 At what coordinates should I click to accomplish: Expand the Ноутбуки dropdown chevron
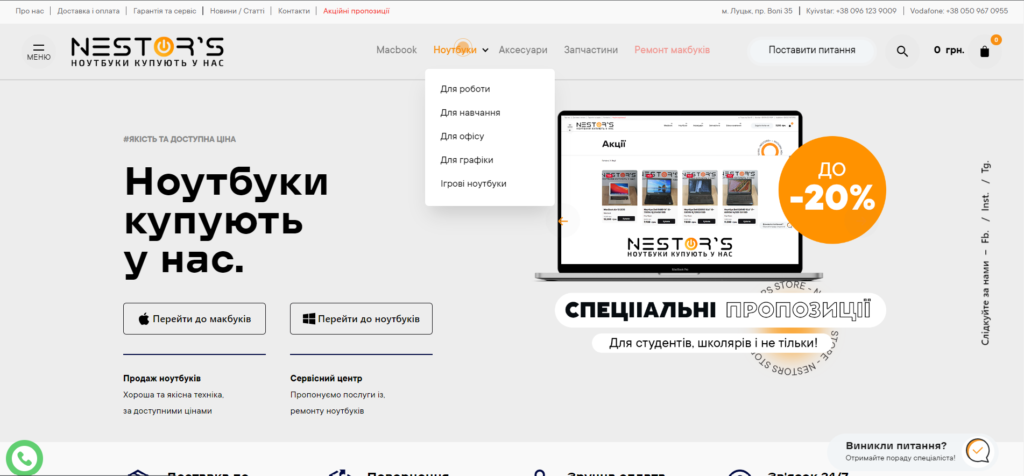485,50
